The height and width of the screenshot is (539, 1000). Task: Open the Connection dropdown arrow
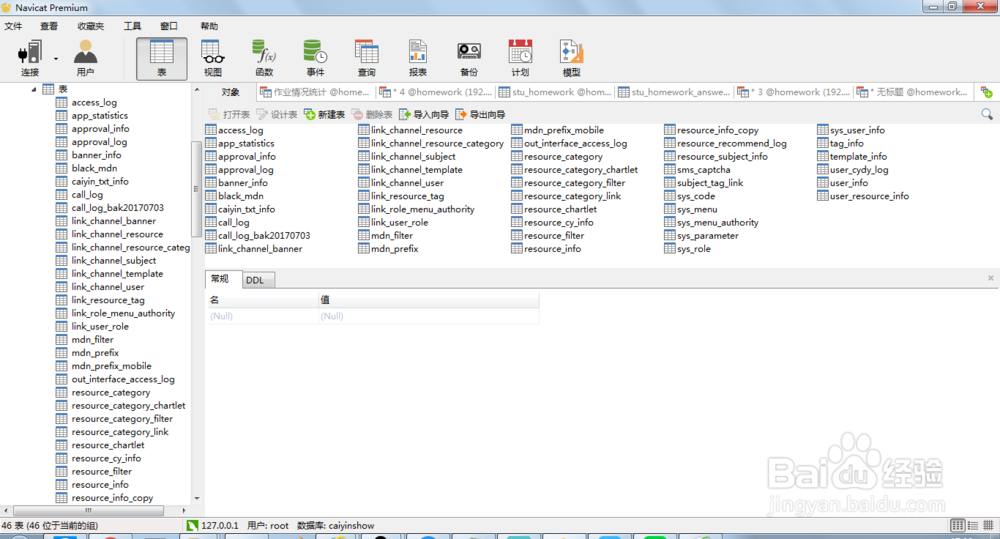pyautogui.click(x=56, y=59)
